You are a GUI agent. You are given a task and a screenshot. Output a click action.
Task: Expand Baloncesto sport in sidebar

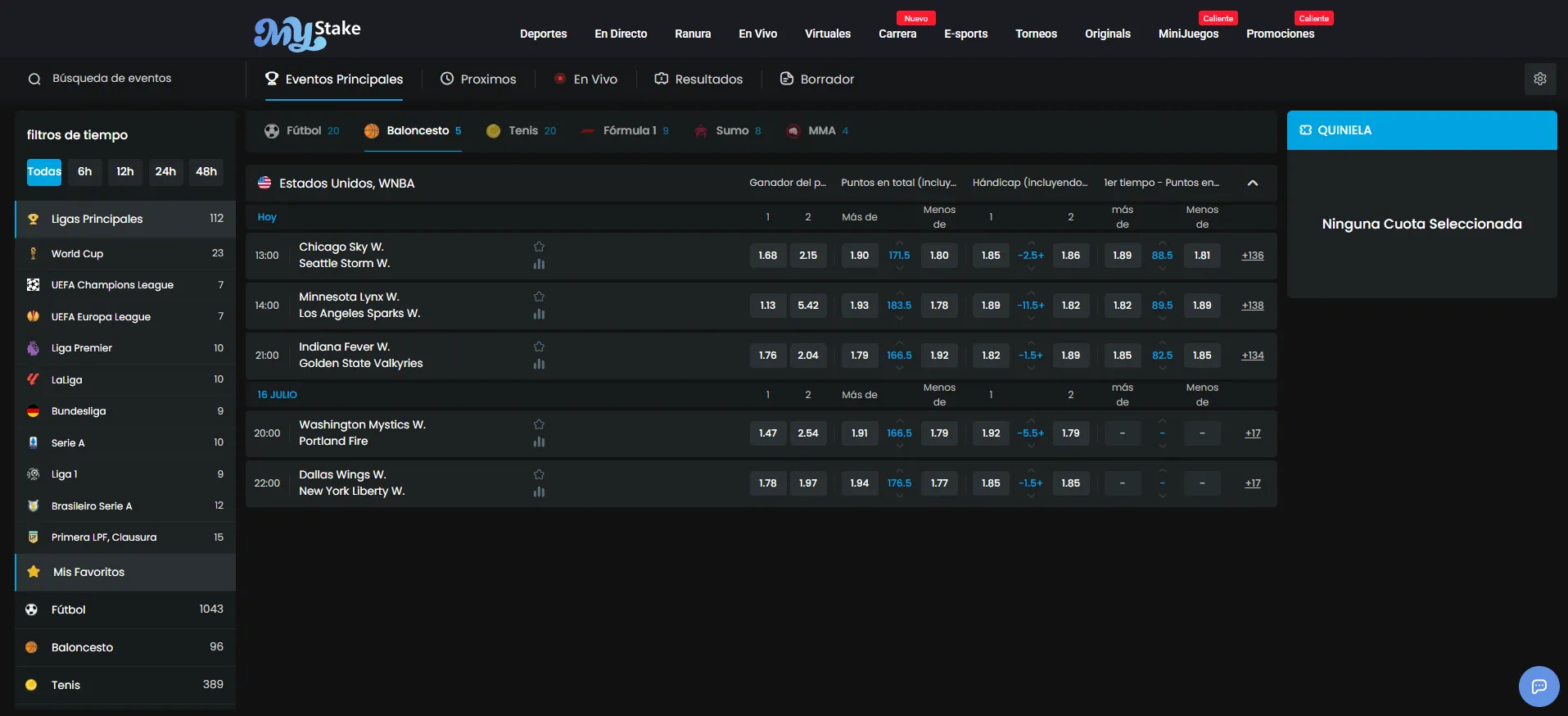pyautogui.click(x=125, y=647)
